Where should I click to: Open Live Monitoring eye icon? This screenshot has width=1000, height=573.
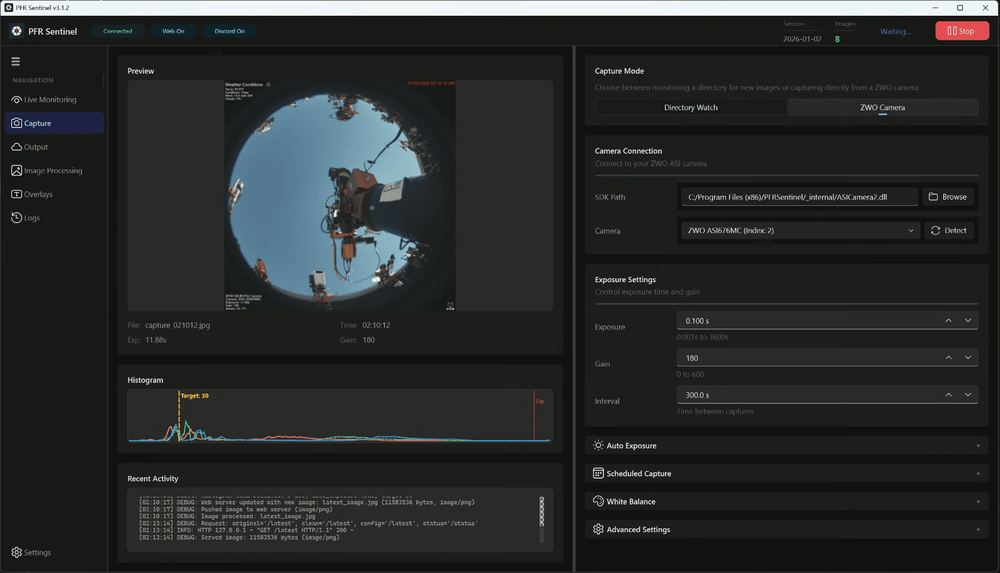(17, 100)
